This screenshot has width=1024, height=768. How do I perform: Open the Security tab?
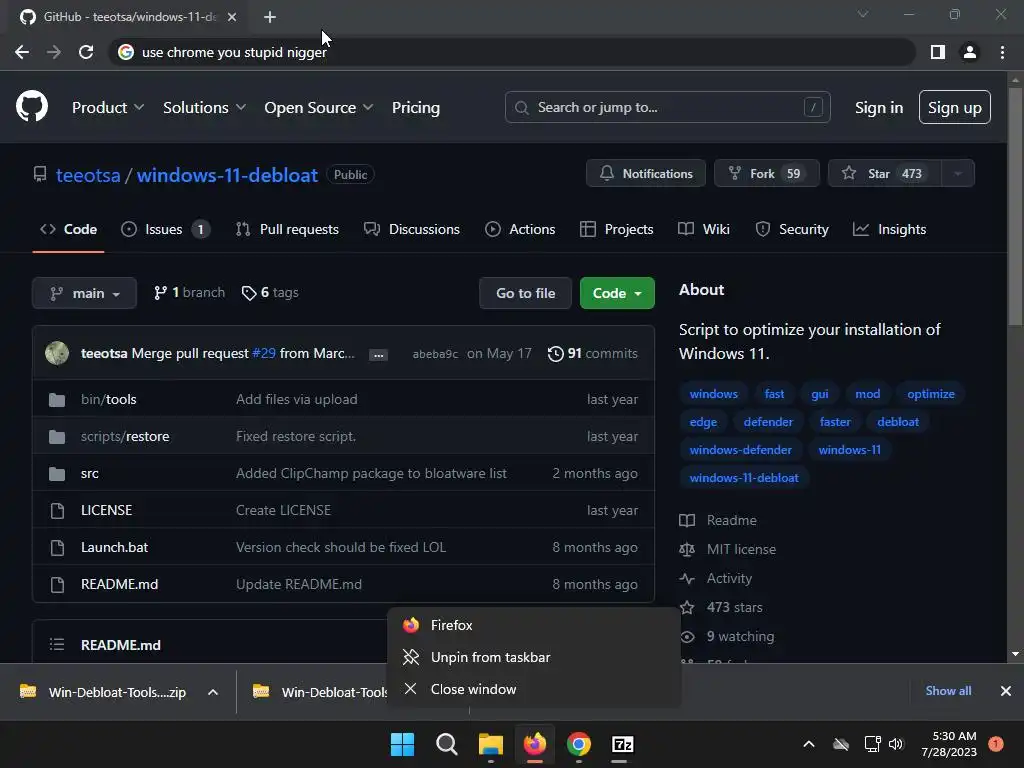[792, 229]
